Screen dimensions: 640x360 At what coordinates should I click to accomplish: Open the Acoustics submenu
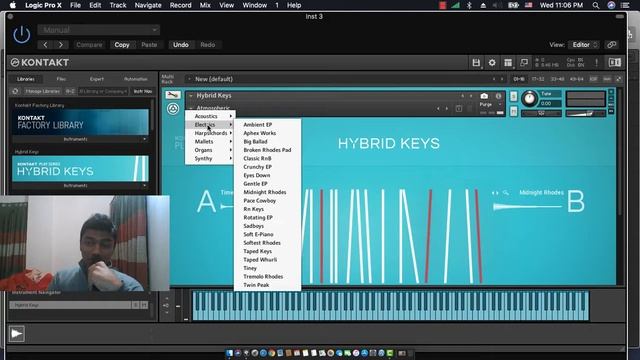[210, 116]
